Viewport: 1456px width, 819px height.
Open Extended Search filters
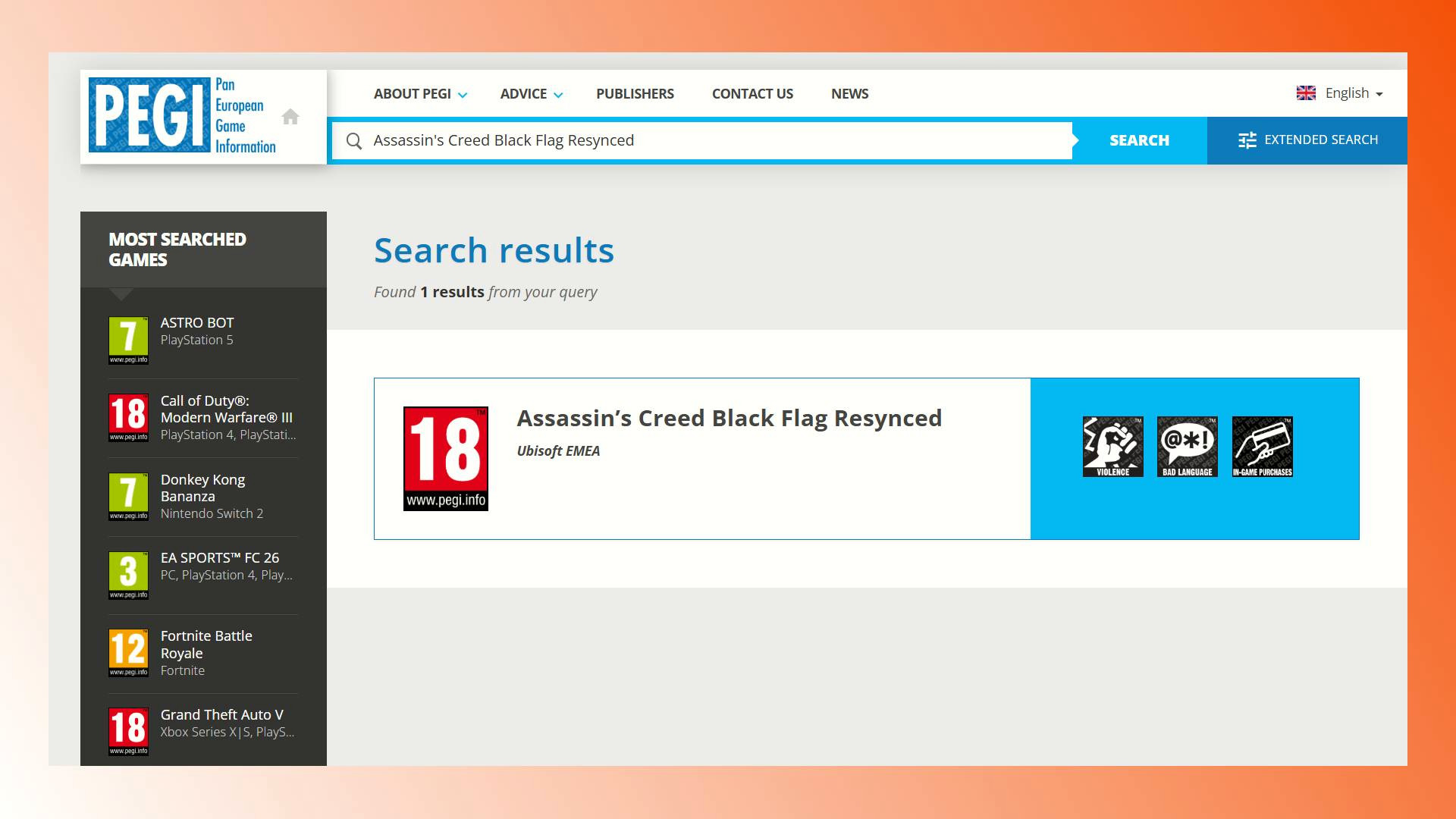[1307, 140]
